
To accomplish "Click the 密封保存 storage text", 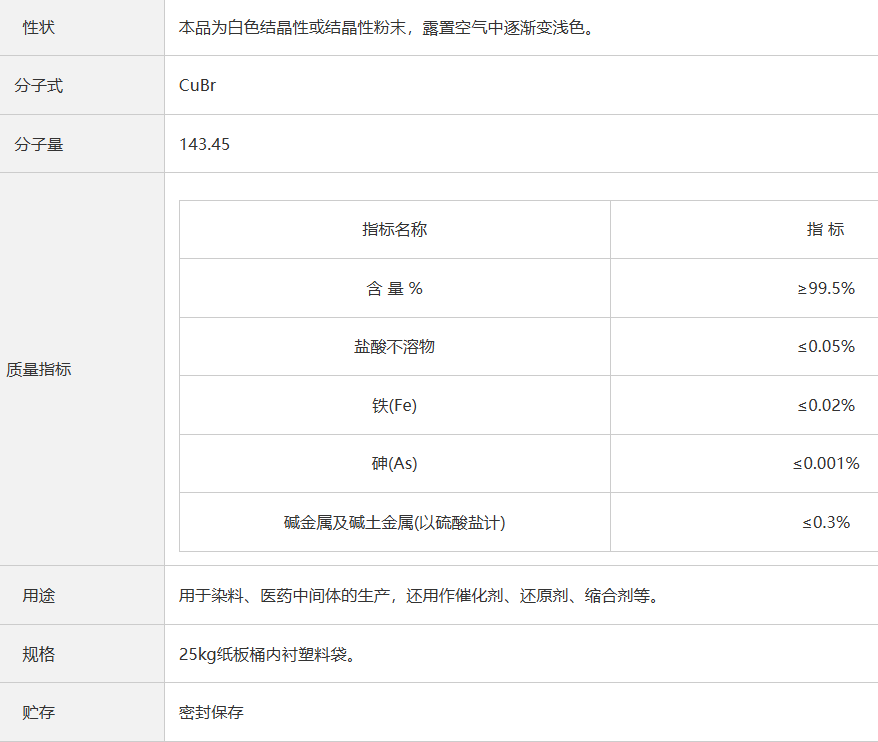I will [x=211, y=713].
